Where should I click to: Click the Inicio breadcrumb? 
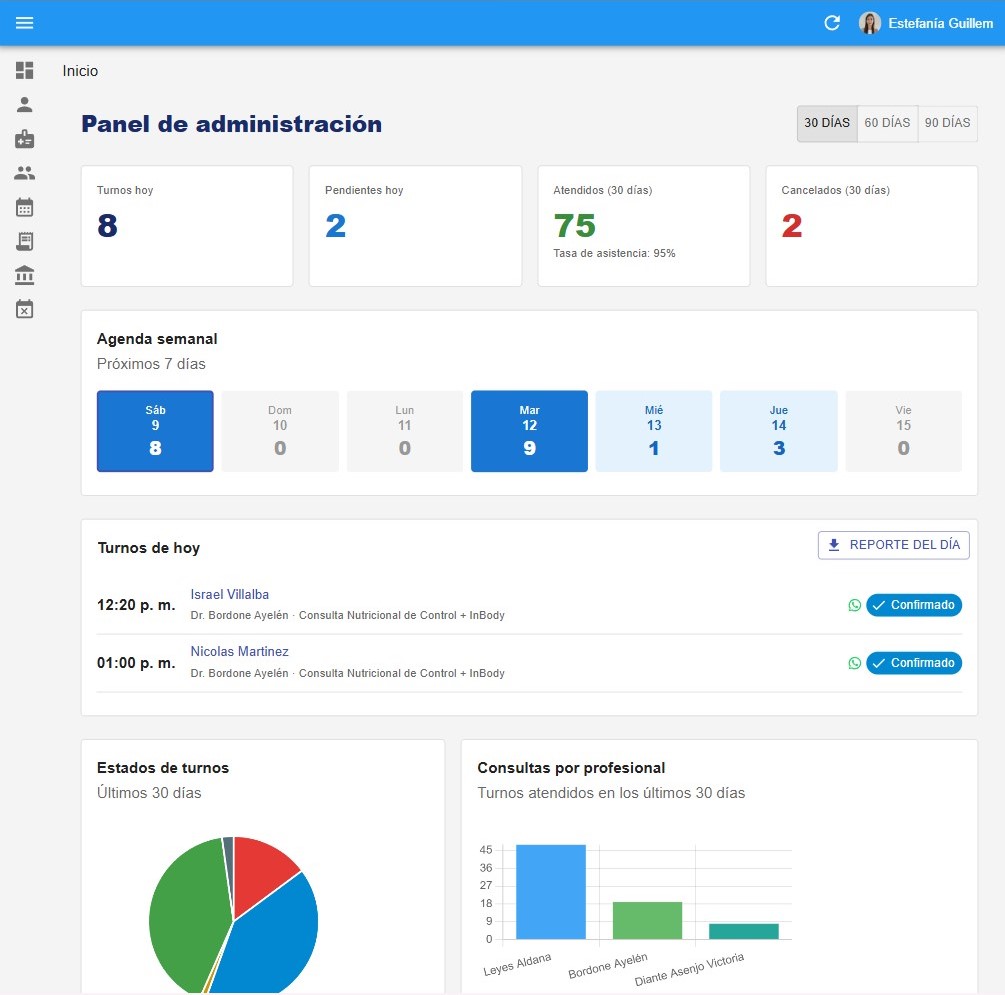80,71
